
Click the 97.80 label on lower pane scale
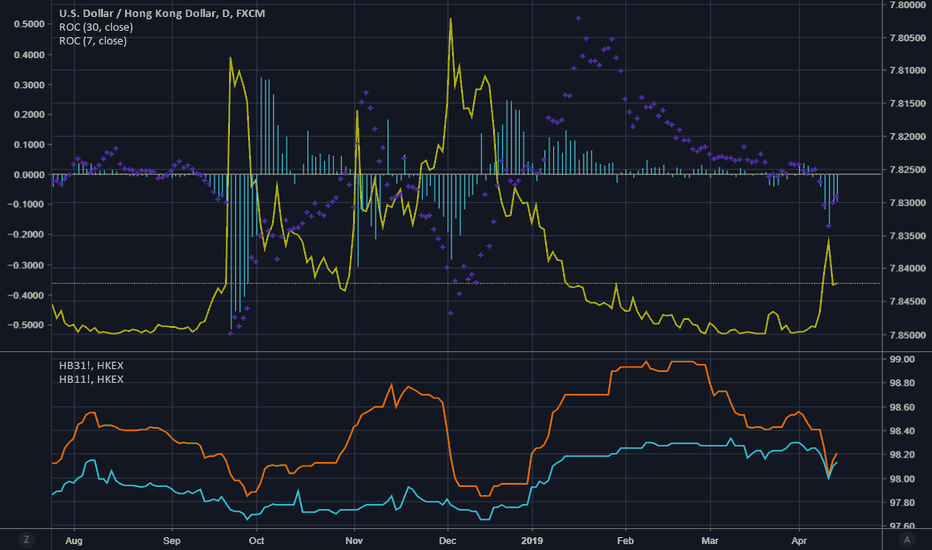(902, 502)
